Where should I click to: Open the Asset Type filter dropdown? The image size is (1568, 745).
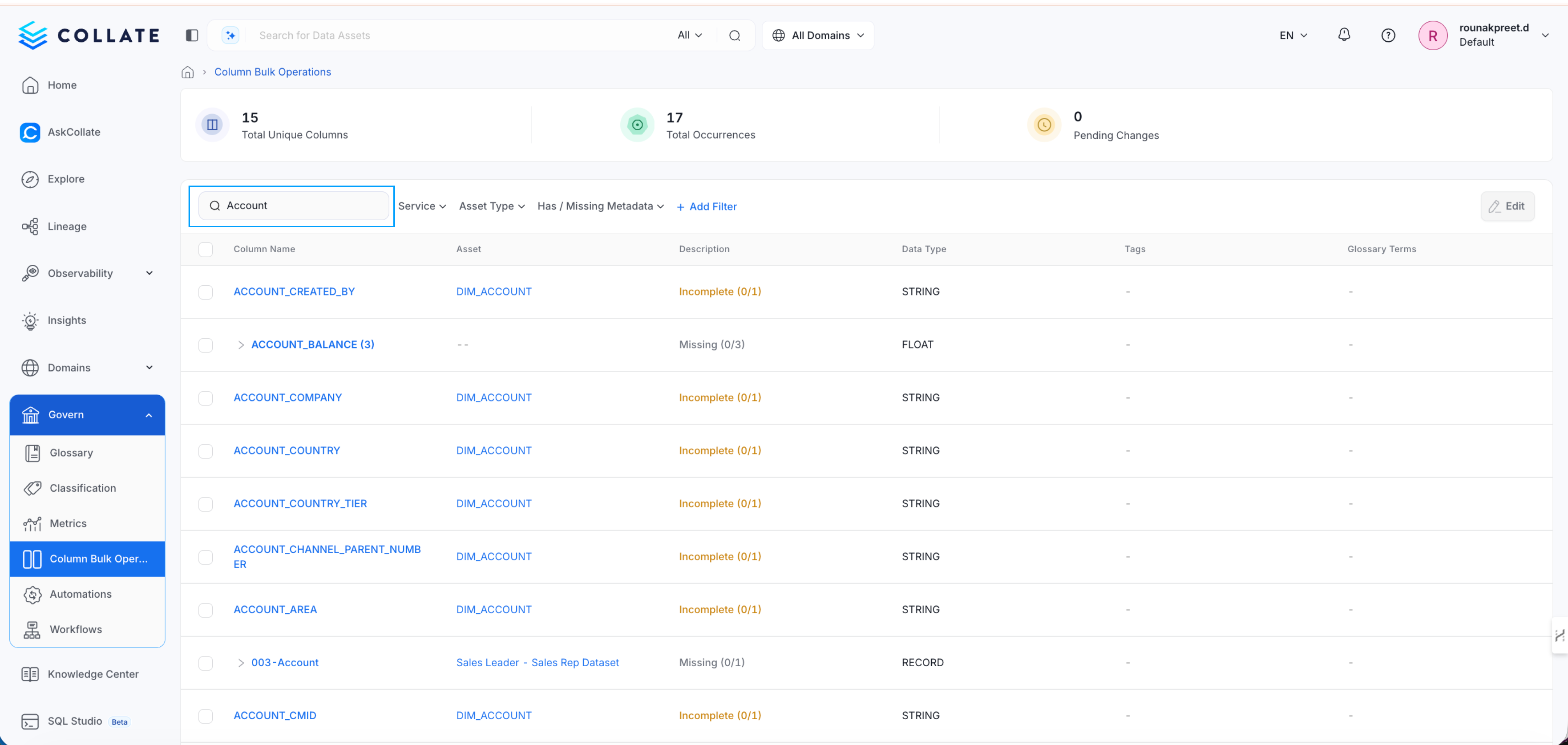(491, 206)
